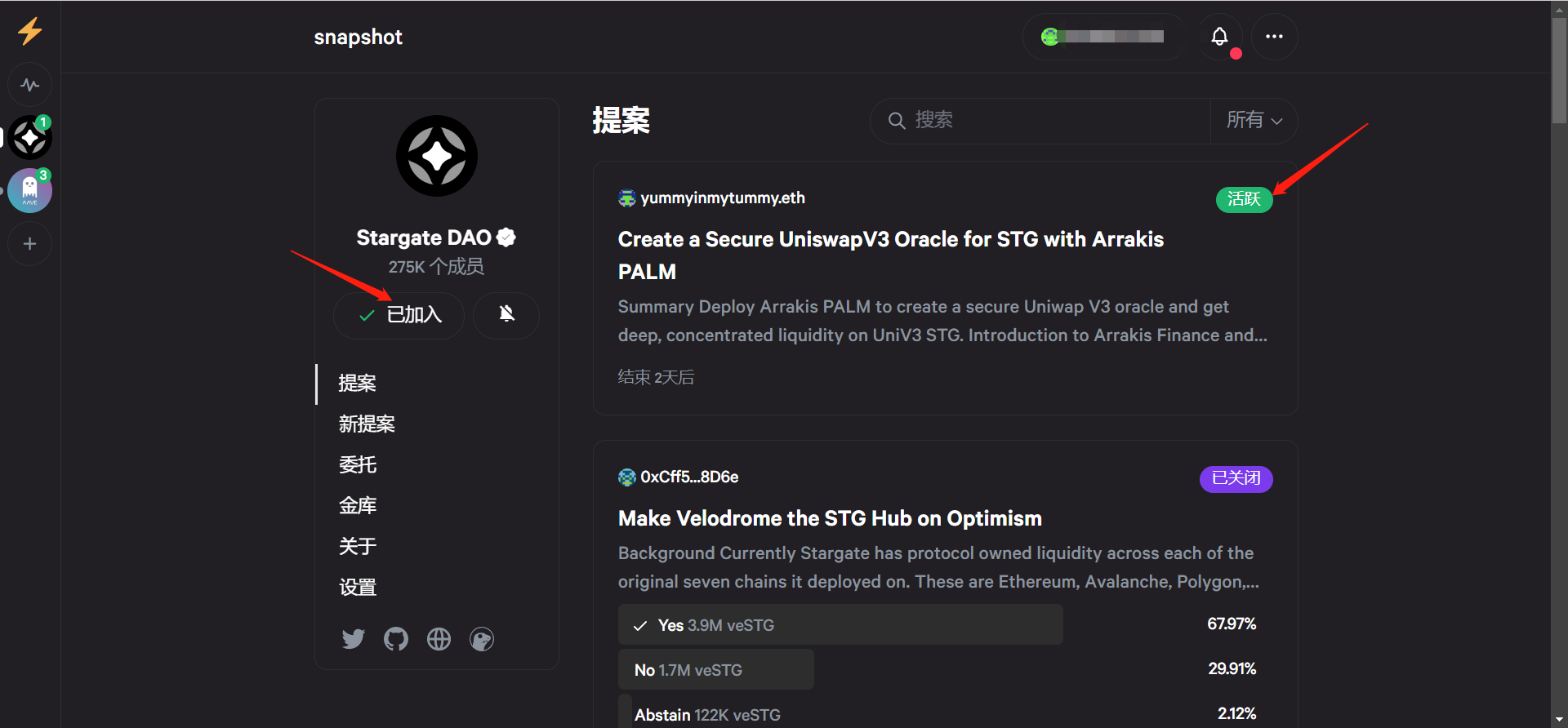The width and height of the screenshot is (1568, 728).
Task: Go to the 金库 treasury menu item
Action: tap(358, 506)
